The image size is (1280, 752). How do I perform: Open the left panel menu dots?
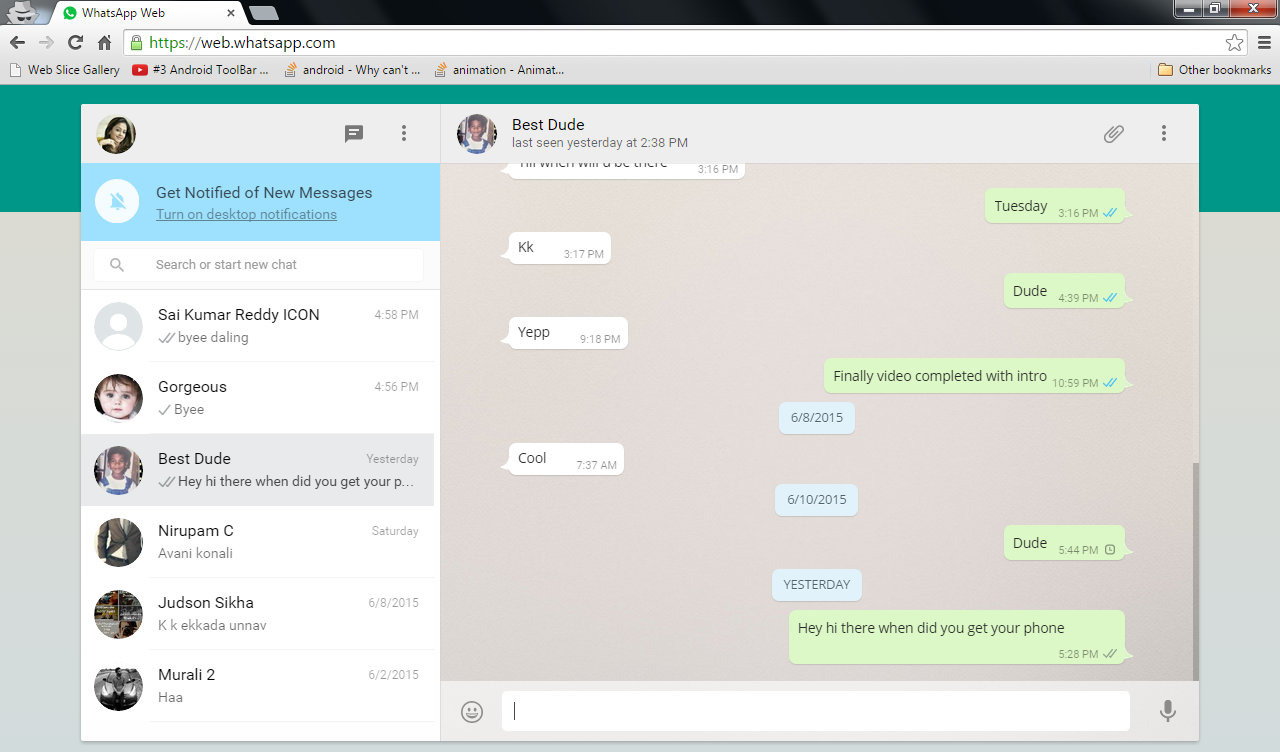tap(404, 133)
